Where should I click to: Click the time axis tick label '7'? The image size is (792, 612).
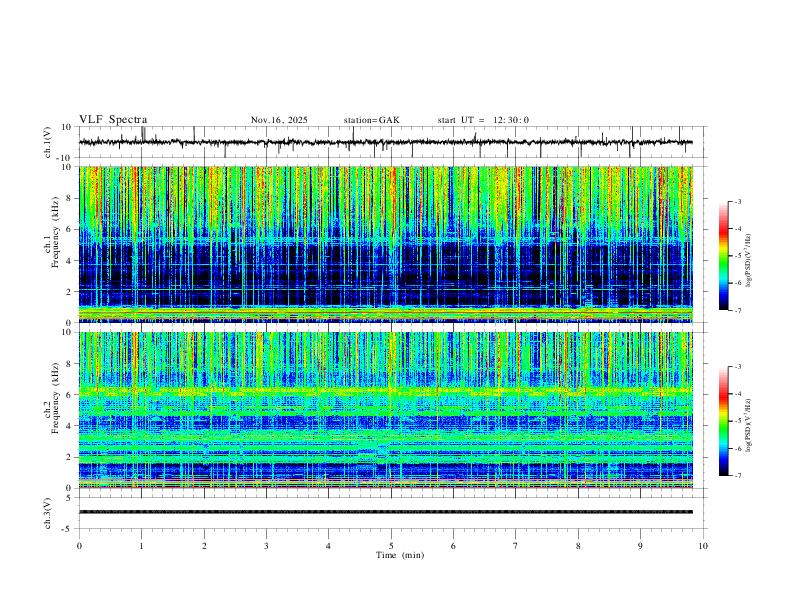516,546
